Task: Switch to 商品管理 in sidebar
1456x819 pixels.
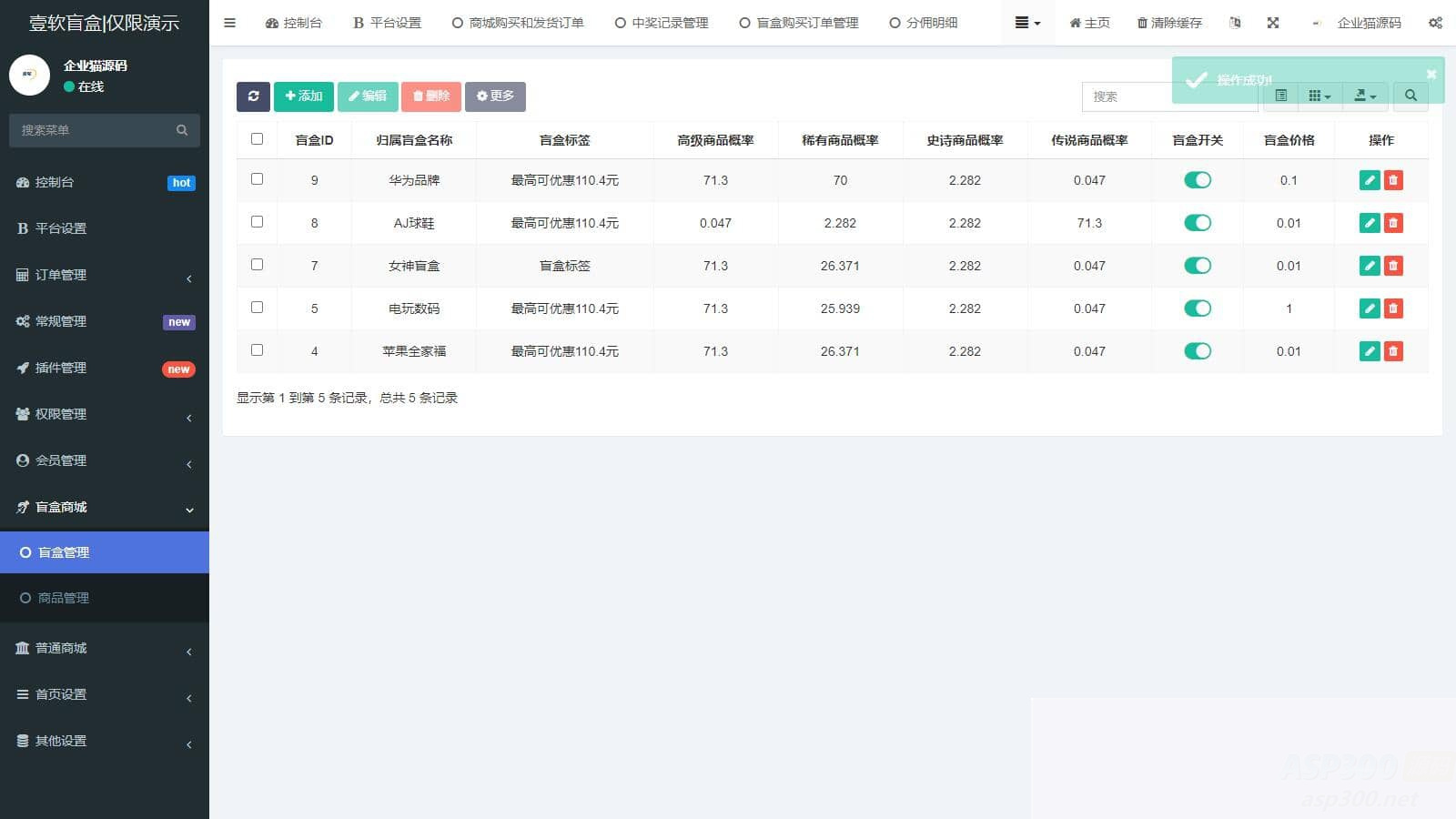Action: click(x=63, y=598)
